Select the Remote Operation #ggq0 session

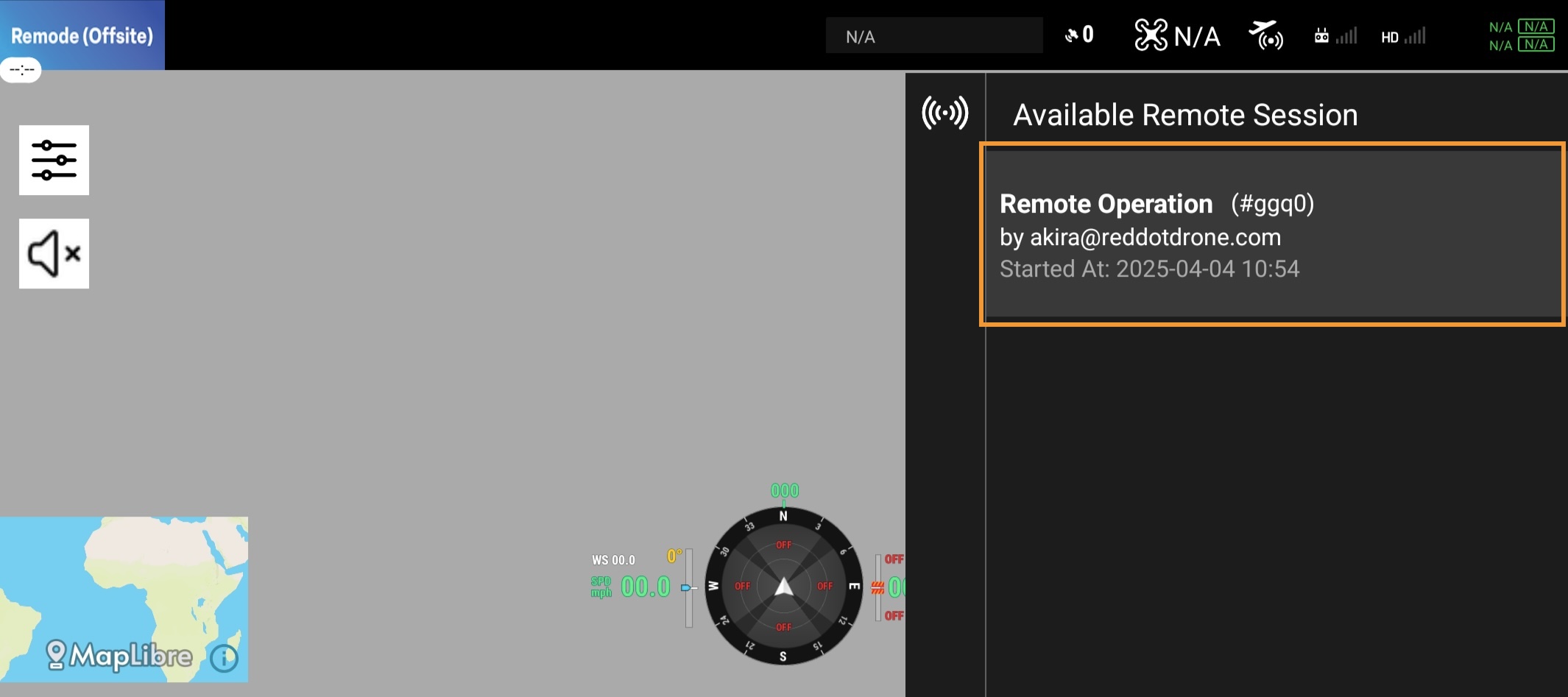pyautogui.click(x=1272, y=234)
